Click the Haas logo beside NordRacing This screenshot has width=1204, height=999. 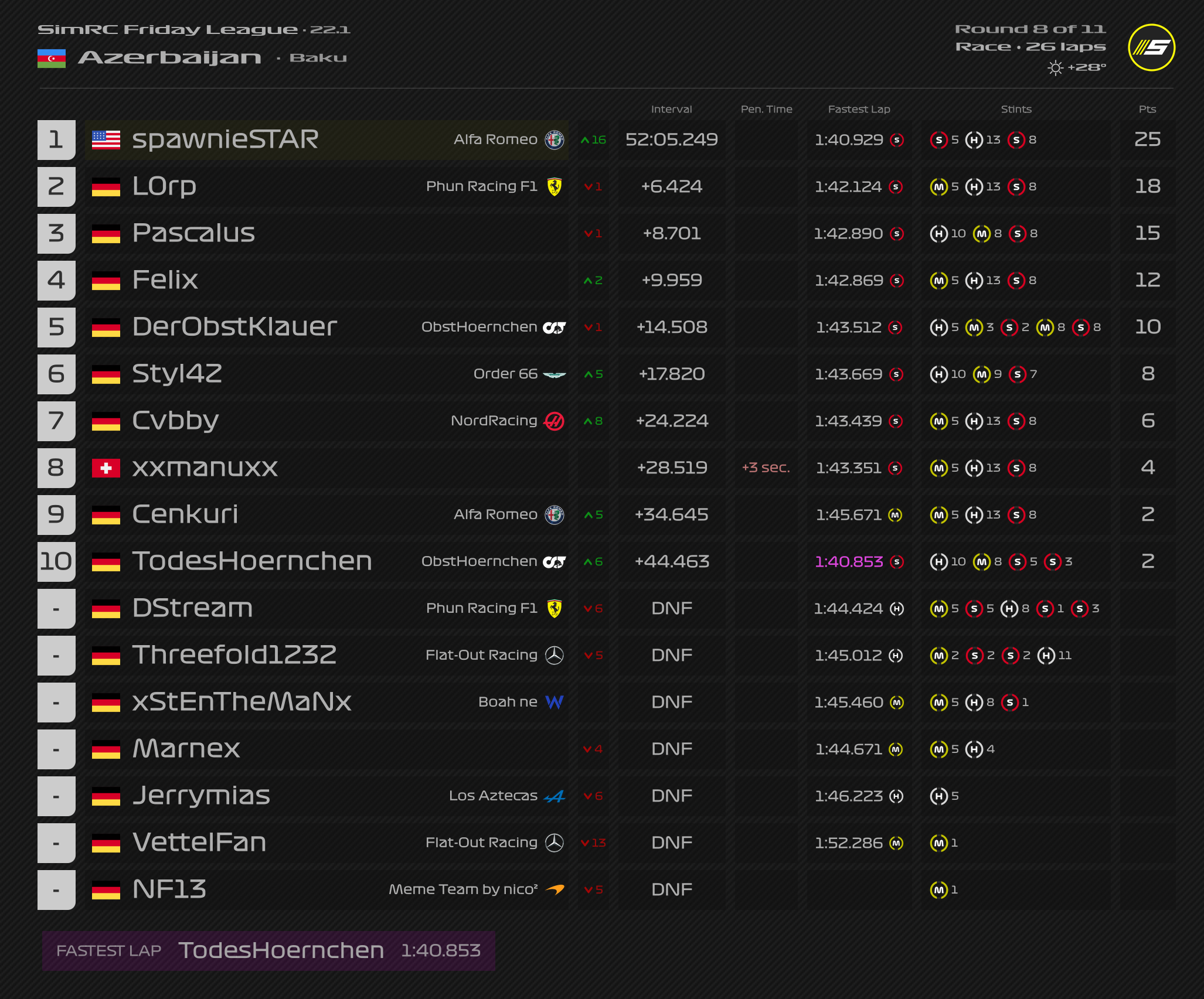554,421
